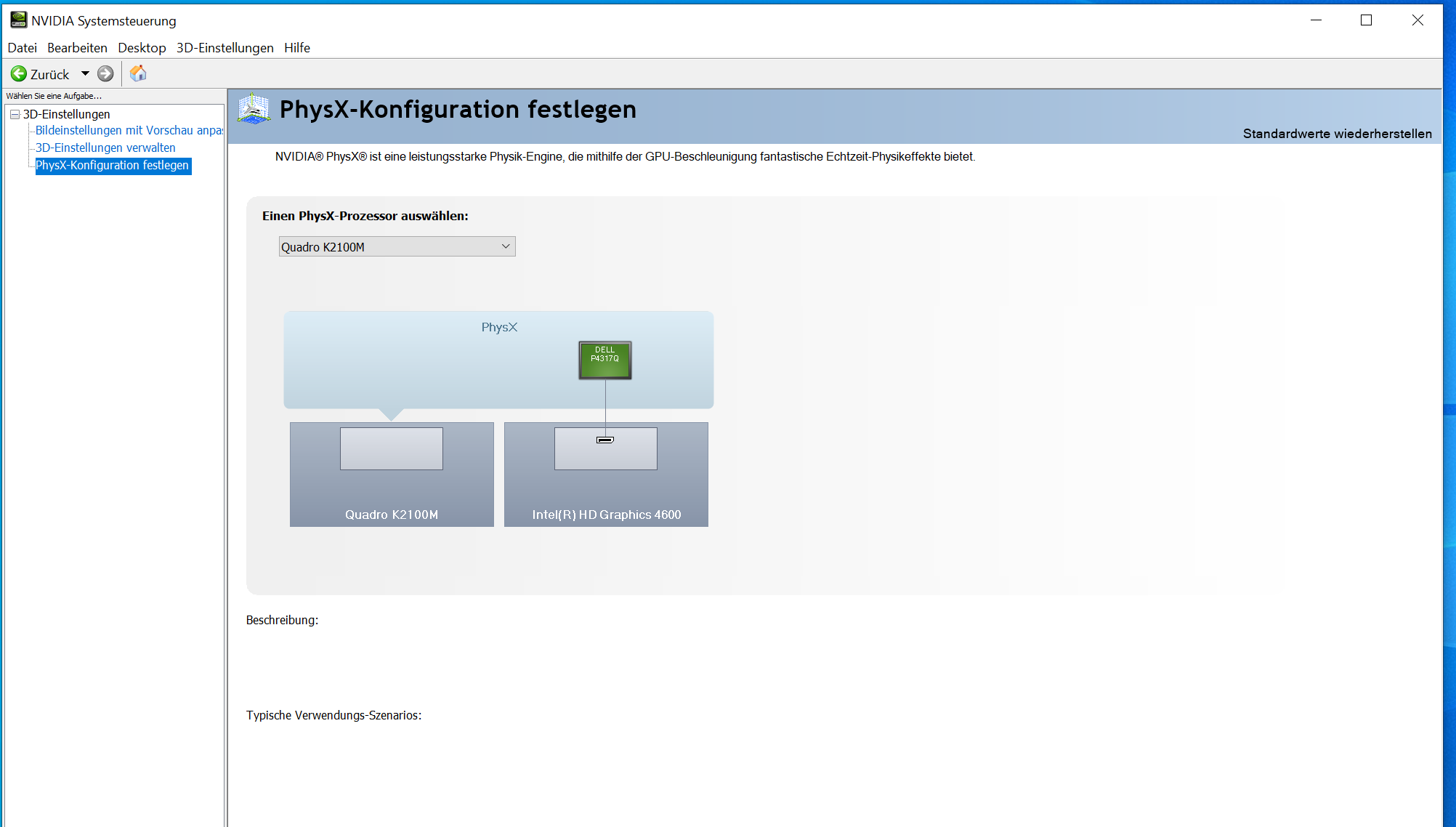Click the Intel(R) HD Graphics 4600 card
The image size is (1456, 827).
606,475
